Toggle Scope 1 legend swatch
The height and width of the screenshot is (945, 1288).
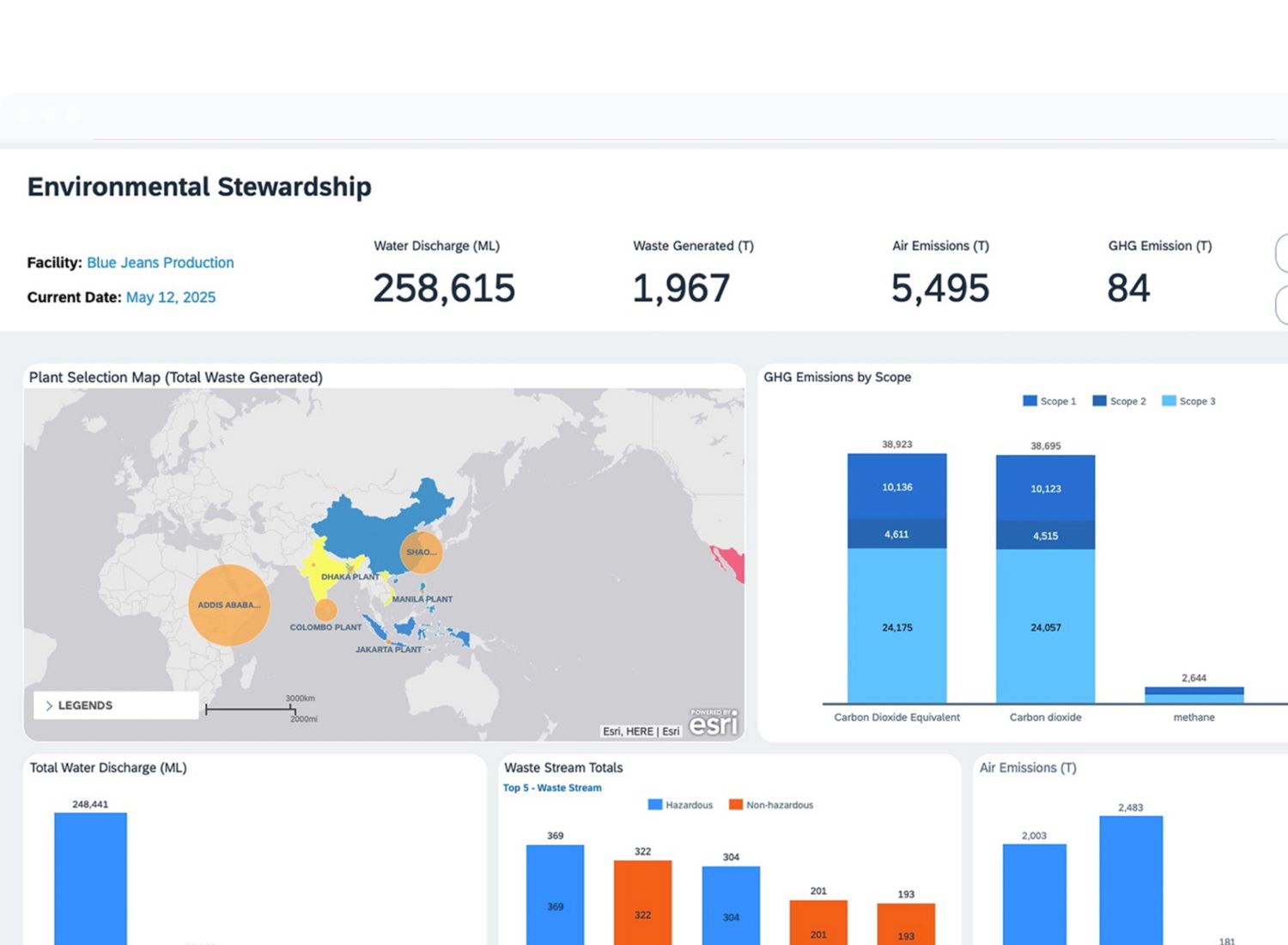(1030, 401)
